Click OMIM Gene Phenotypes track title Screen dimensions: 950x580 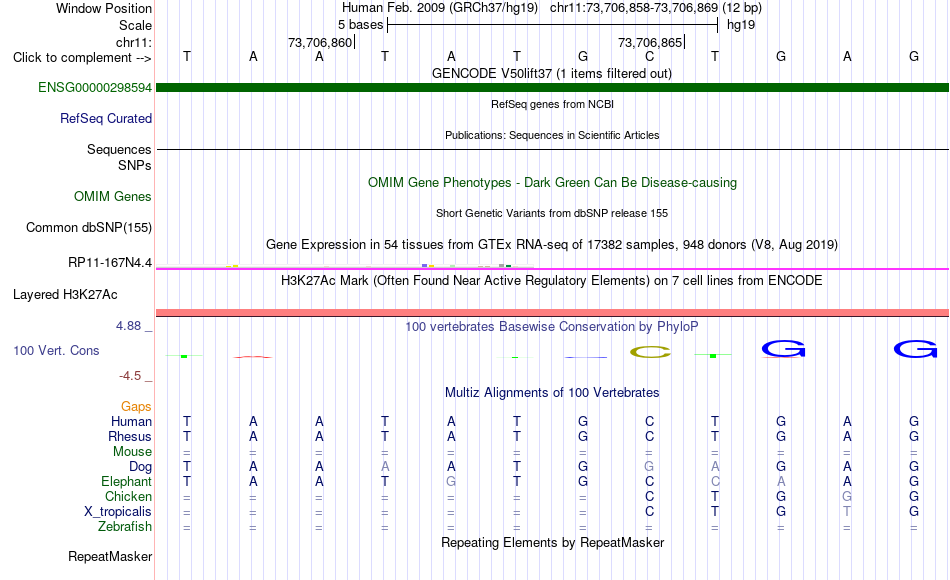(552, 182)
